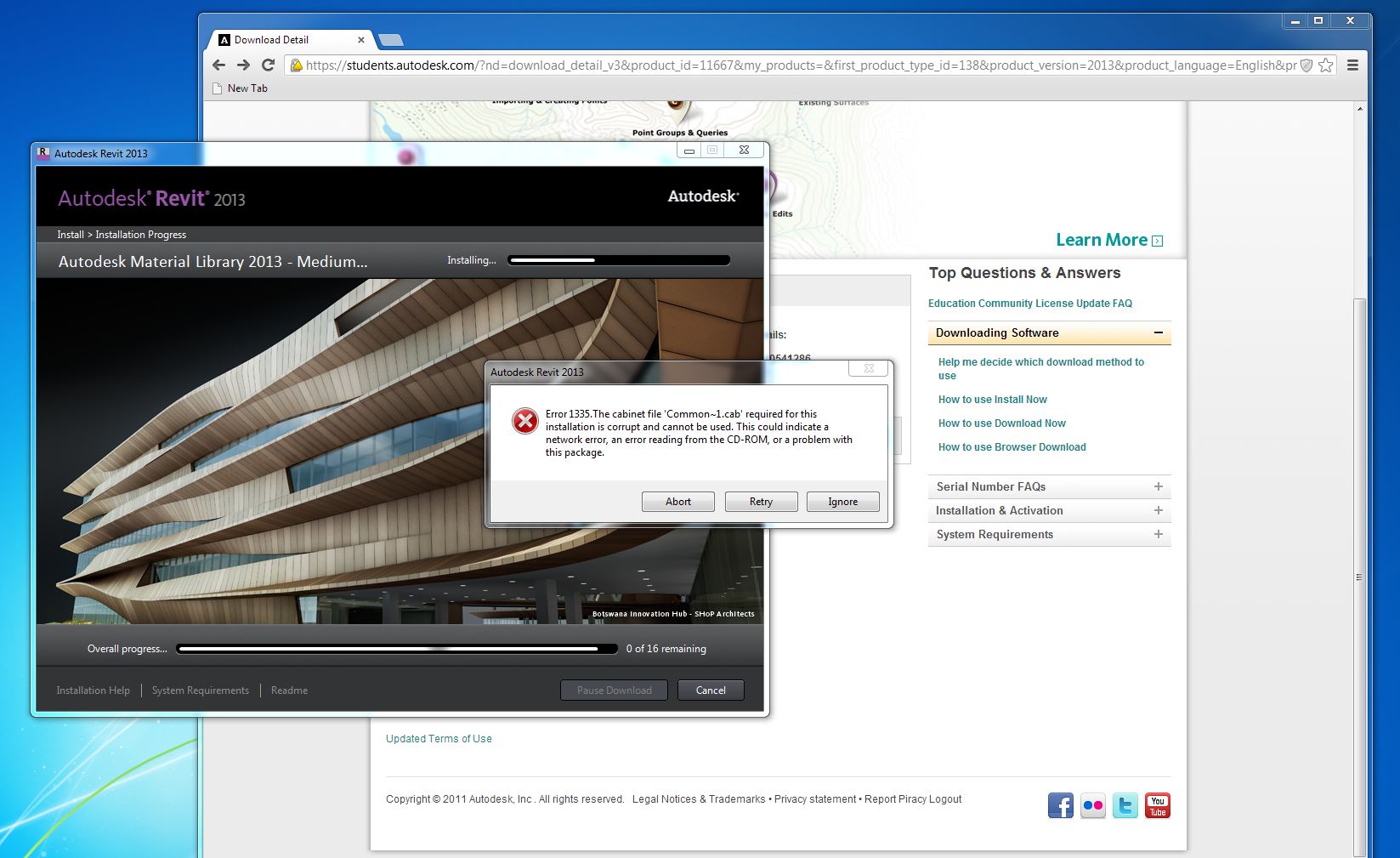Open the New Tab bookmark
The height and width of the screenshot is (858, 1400).
click(240, 88)
